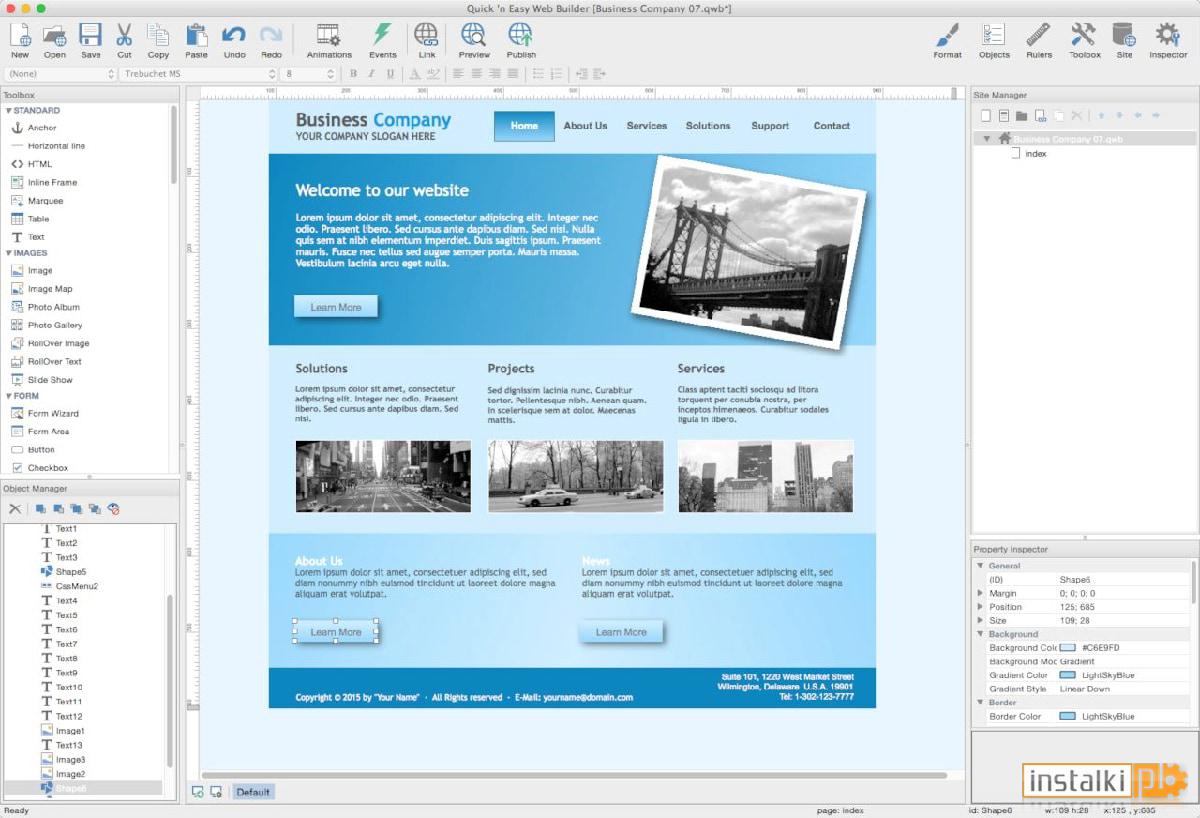Delete object with Object Manager X icon
This screenshot has height=818, width=1200.
point(15,509)
